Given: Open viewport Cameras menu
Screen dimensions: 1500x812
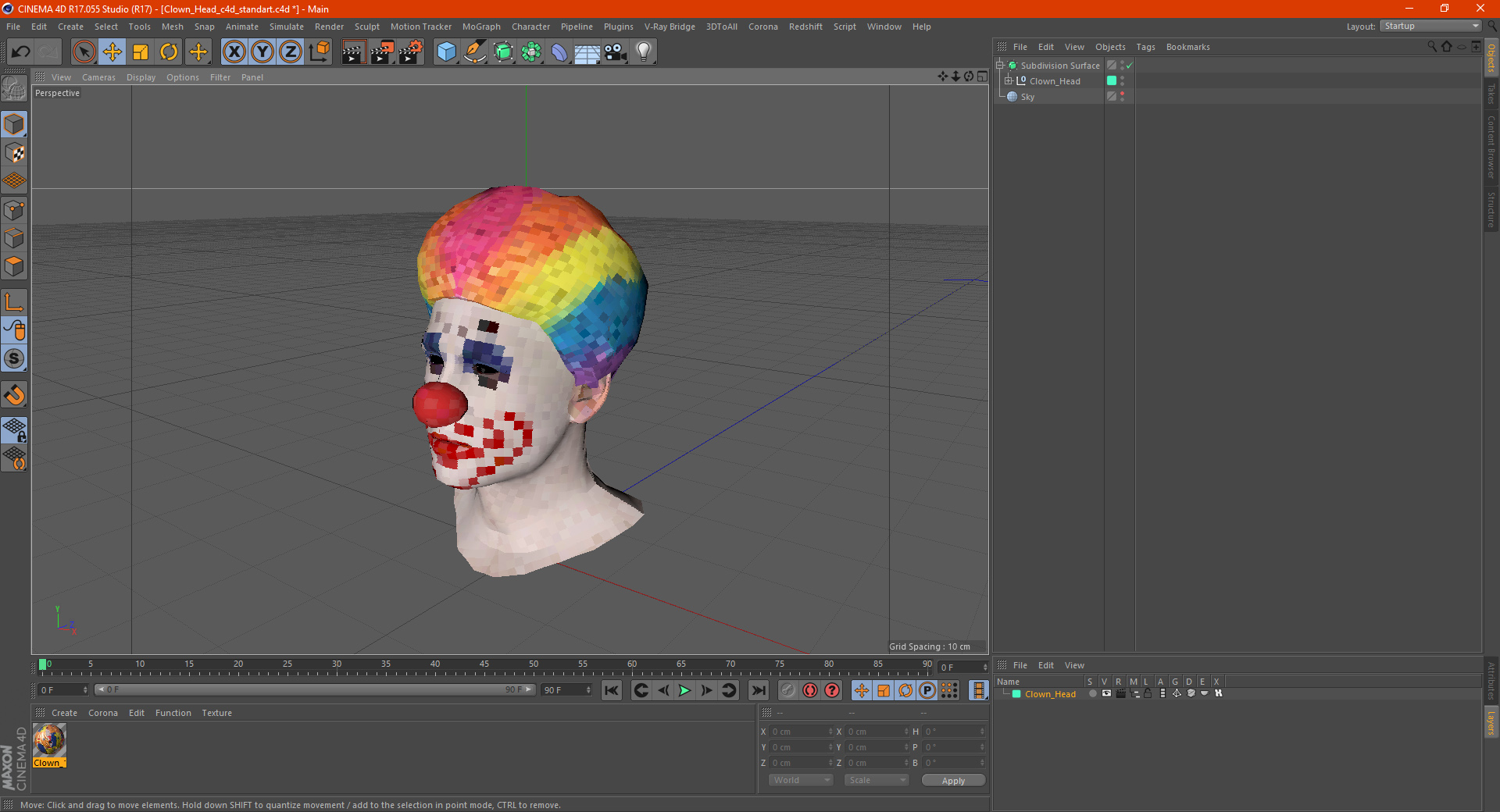Looking at the screenshot, I should pos(98,77).
